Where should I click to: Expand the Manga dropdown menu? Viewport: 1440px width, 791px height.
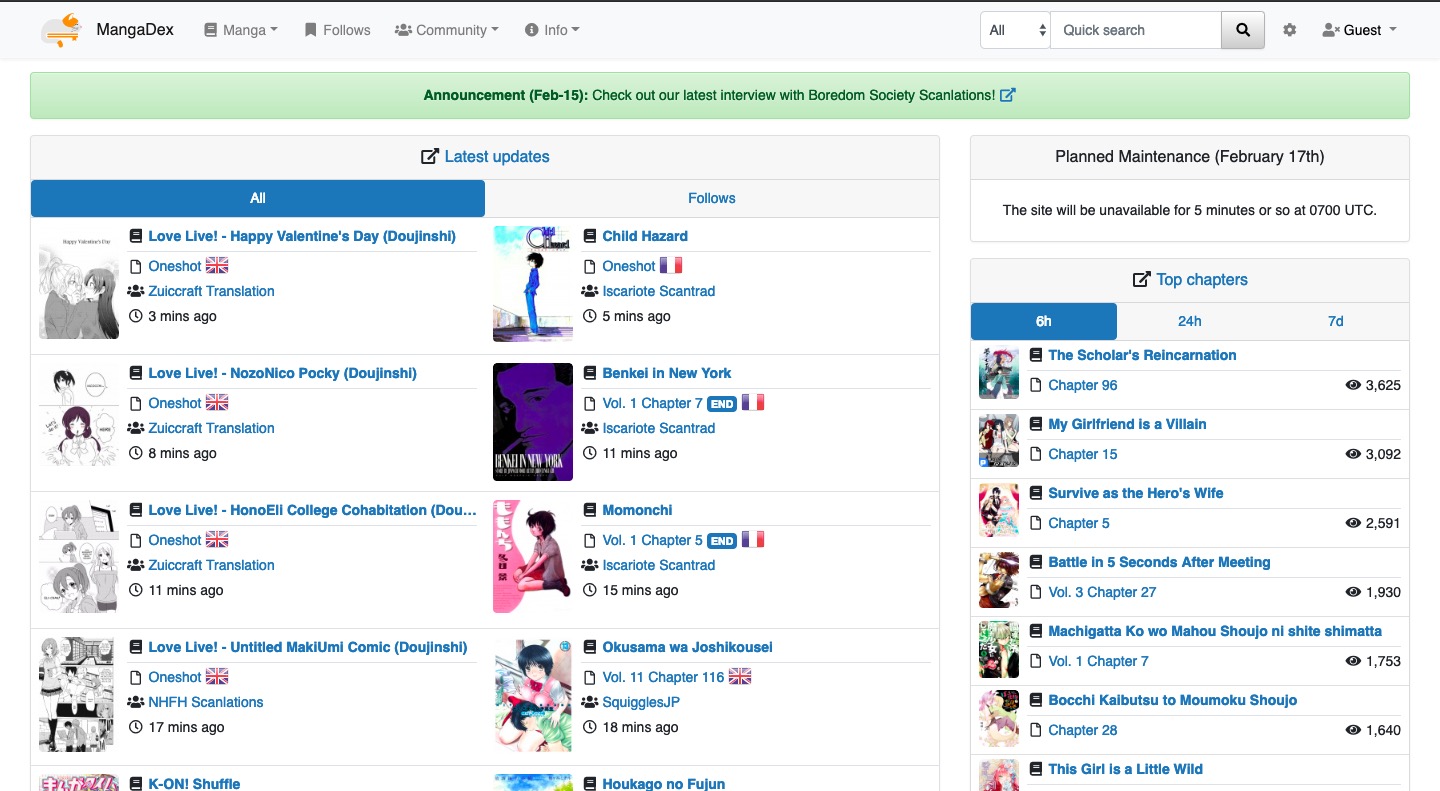click(241, 30)
